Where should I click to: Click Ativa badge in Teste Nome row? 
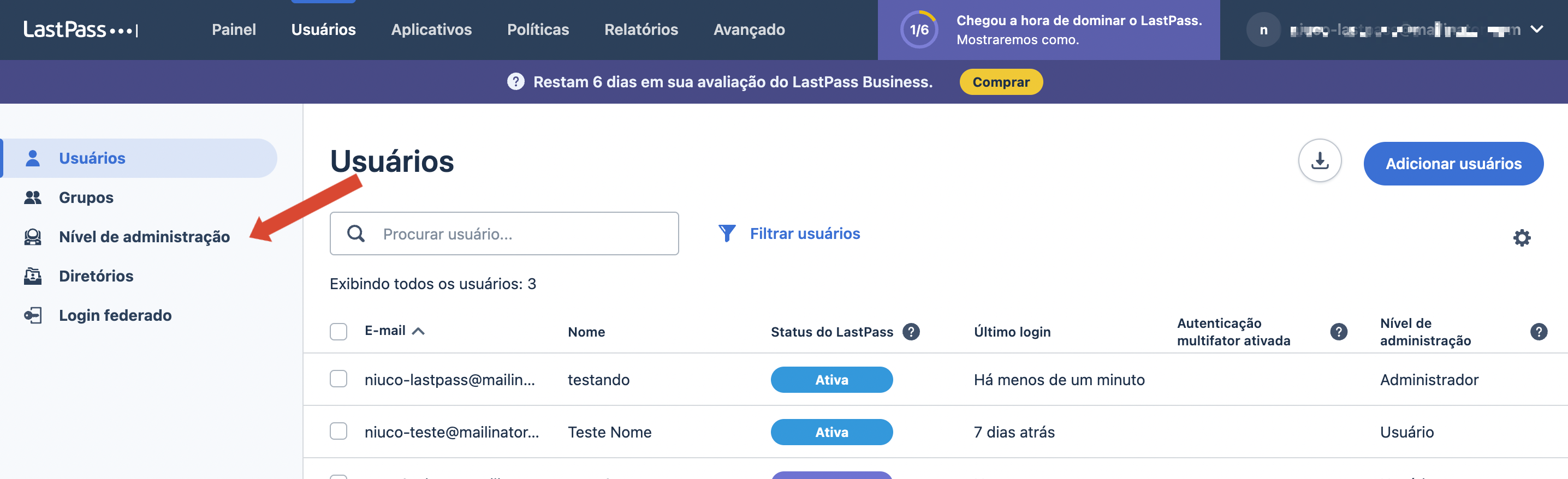point(831,432)
